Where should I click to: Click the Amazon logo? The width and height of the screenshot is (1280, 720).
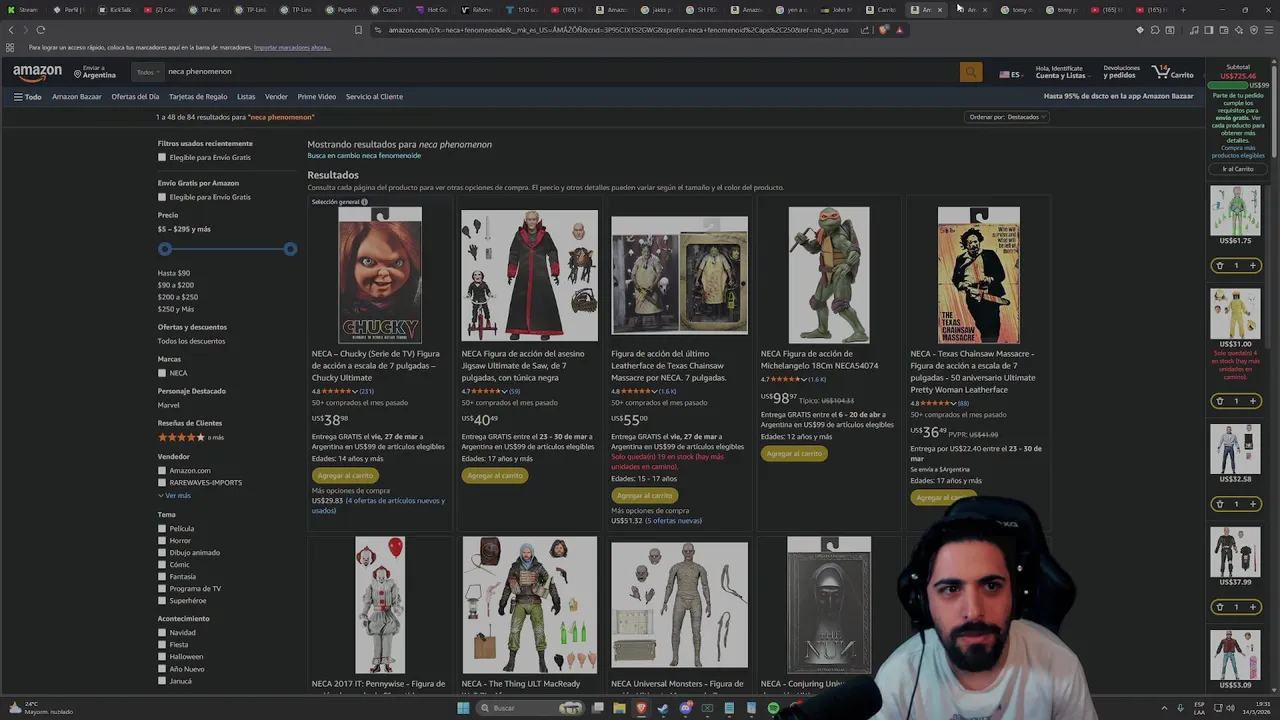pyautogui.click(x=37, y=72)
